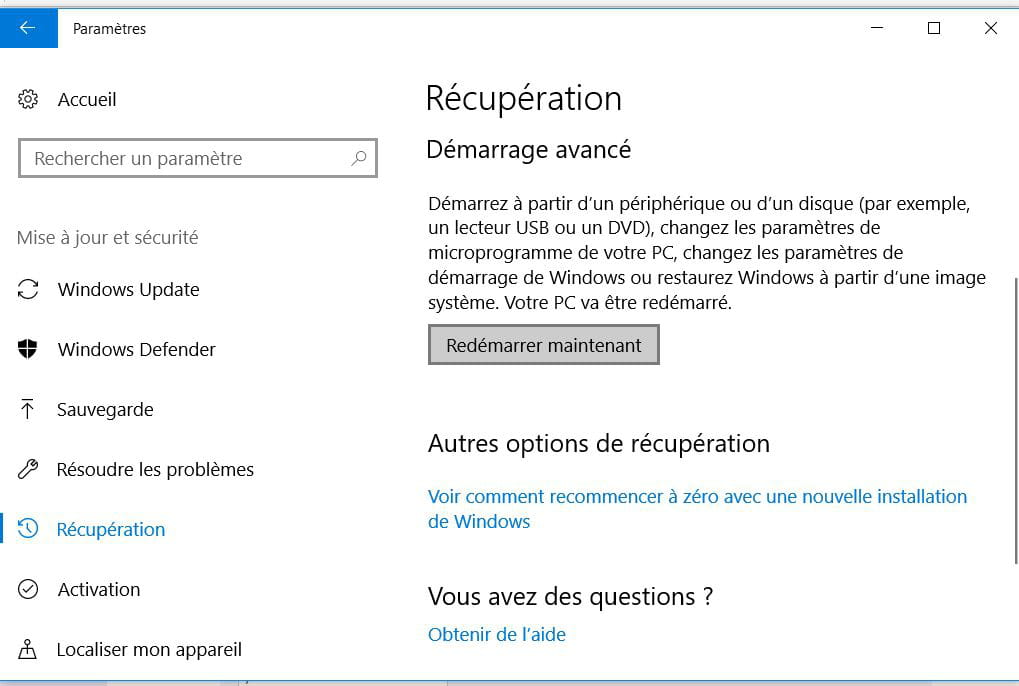Click the Windows Defender shield icon

click(27, 349)
